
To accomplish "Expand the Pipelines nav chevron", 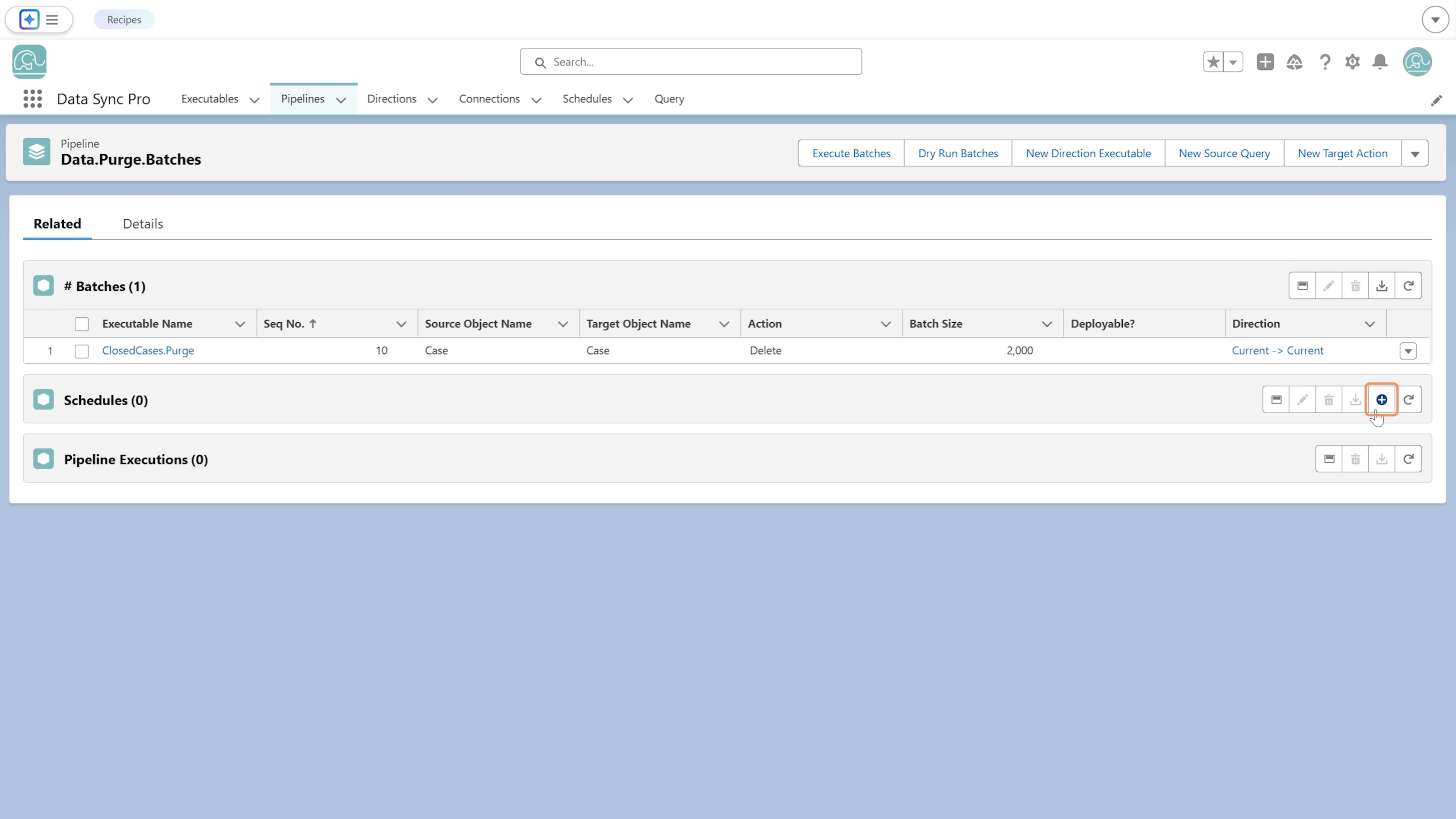I will (341, 100).
